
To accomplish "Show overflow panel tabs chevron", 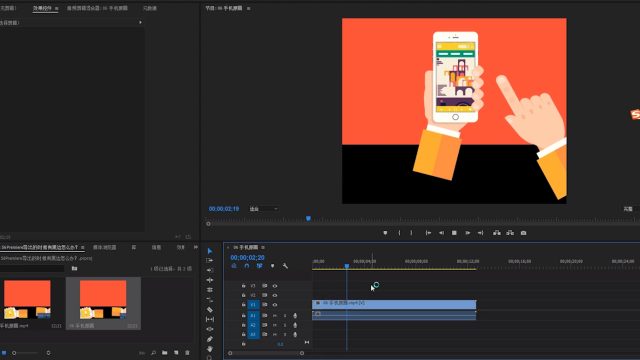I will 196,247.
